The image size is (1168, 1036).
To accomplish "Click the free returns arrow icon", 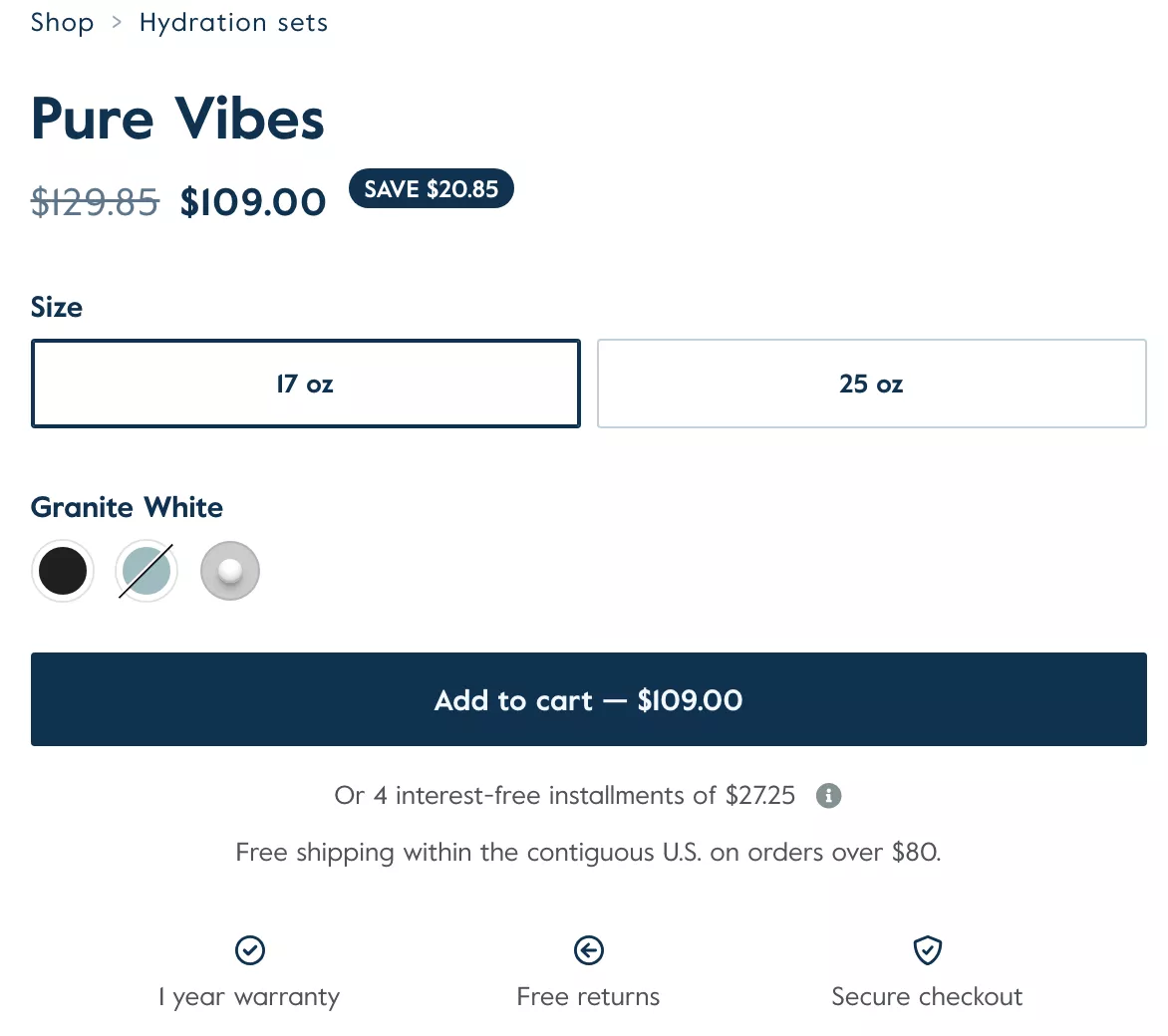I will click(589, 950).
